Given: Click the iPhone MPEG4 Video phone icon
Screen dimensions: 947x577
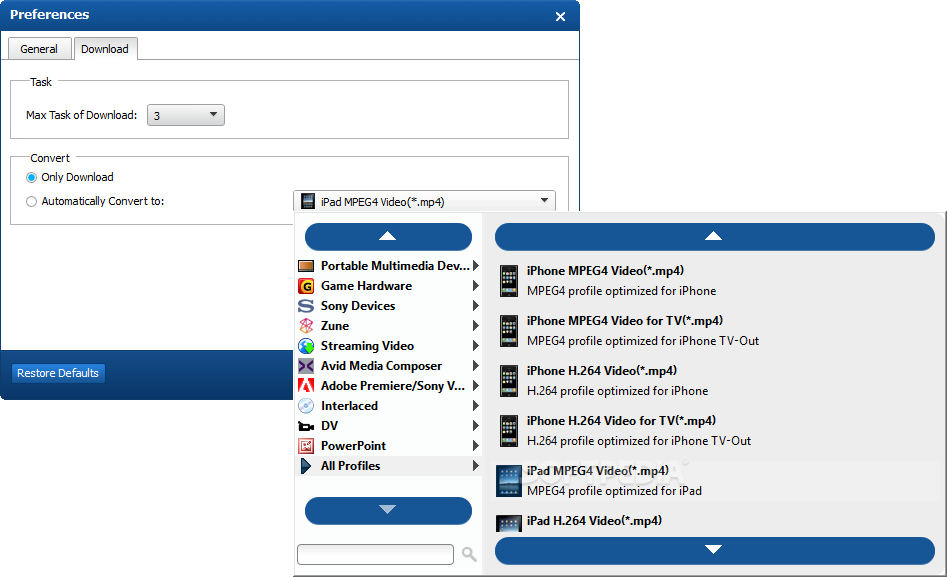Looking at the screenshot, I should click(x=509, y=281).
